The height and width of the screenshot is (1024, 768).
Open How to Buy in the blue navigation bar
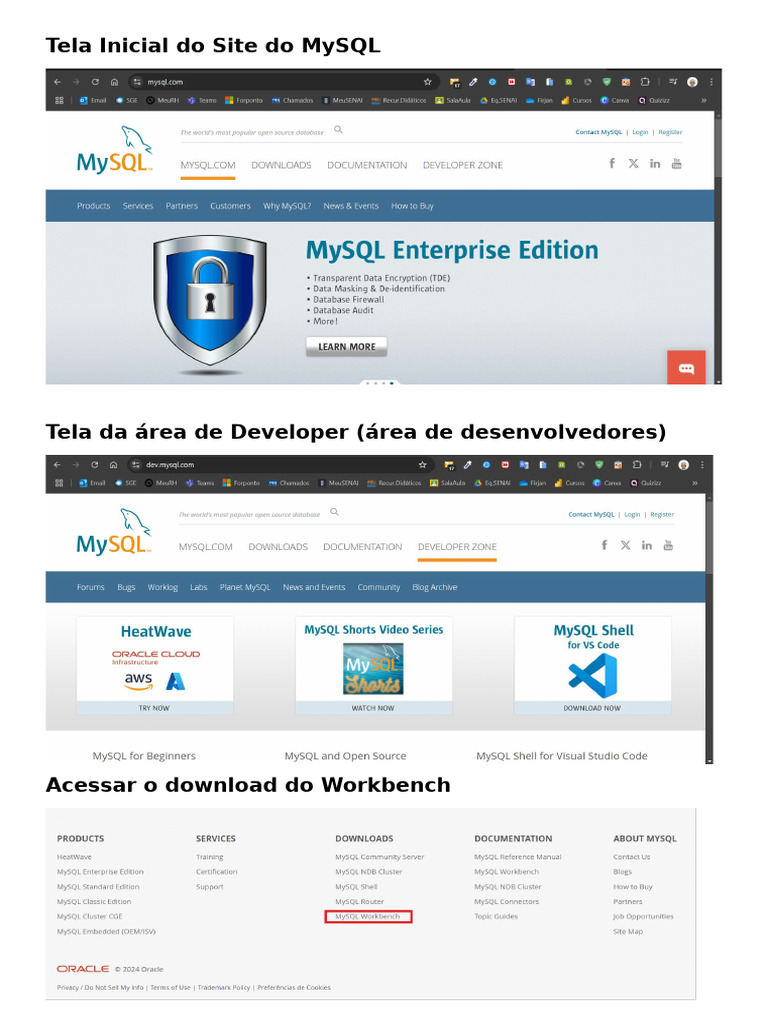click(412, 206)
